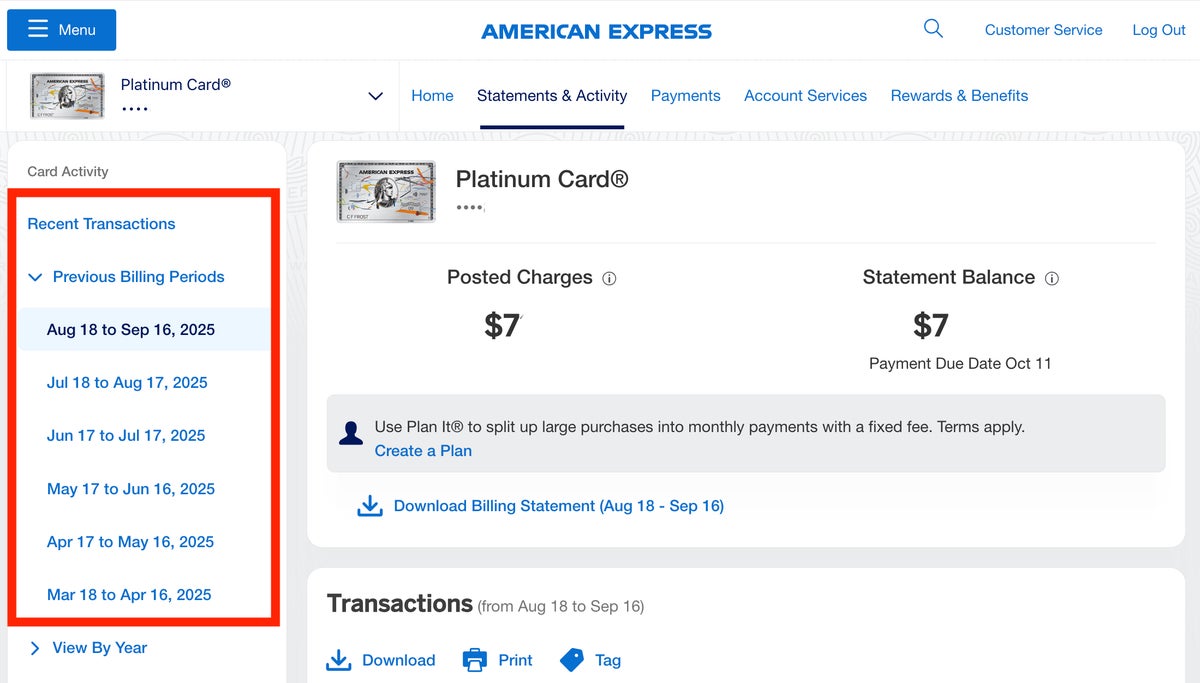Open the Platinum Card account switcher chevron
This screenshot has width=1200, height=683.
[x=376, y=96]
